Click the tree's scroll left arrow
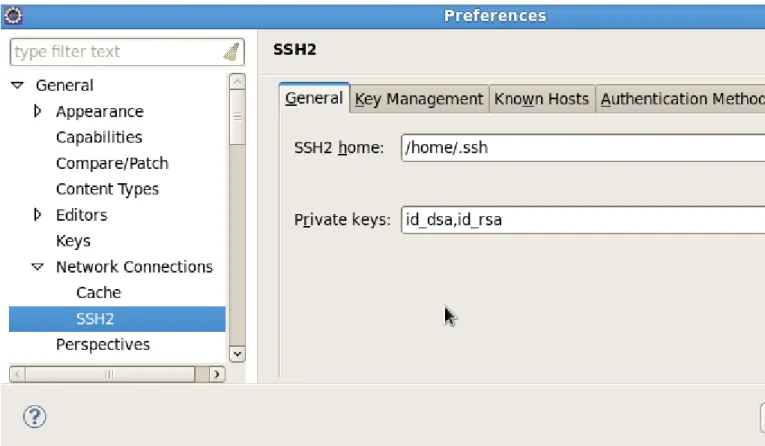765x446 pixels. pos(17,374)
